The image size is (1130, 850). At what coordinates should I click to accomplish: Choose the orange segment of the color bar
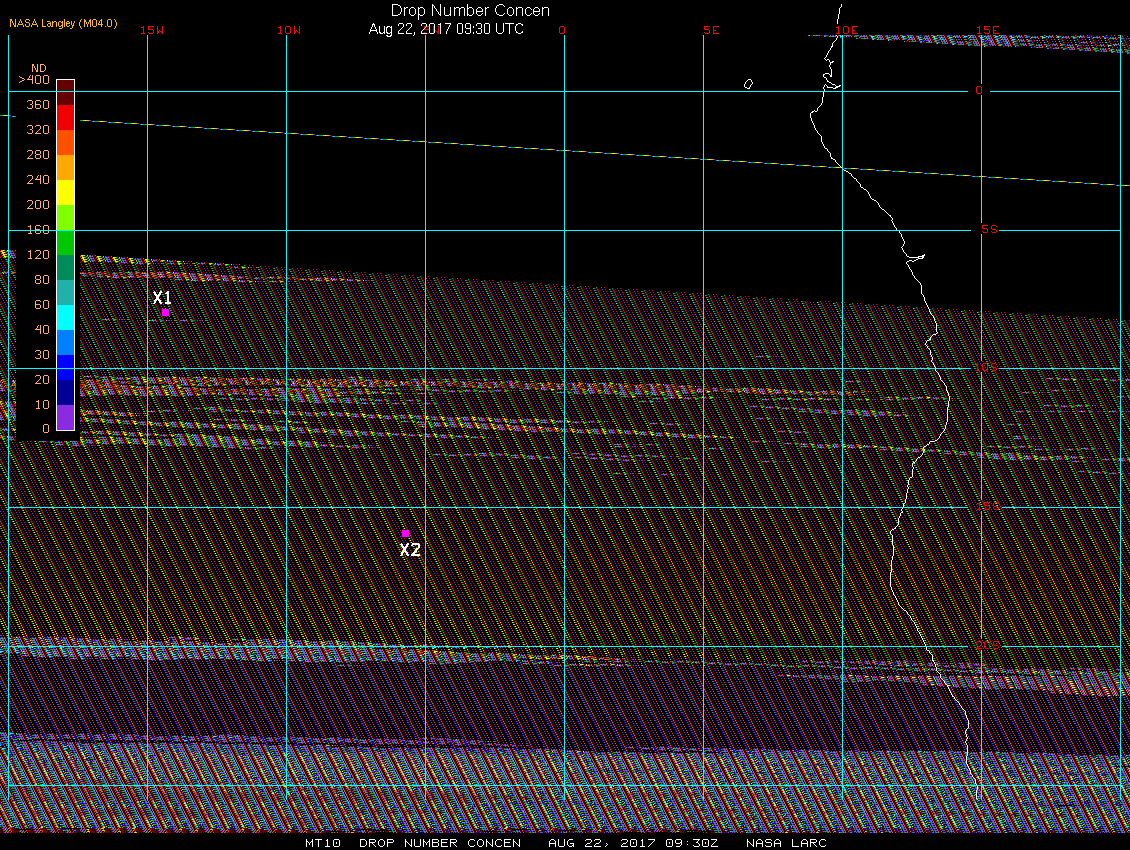point(65,167)
